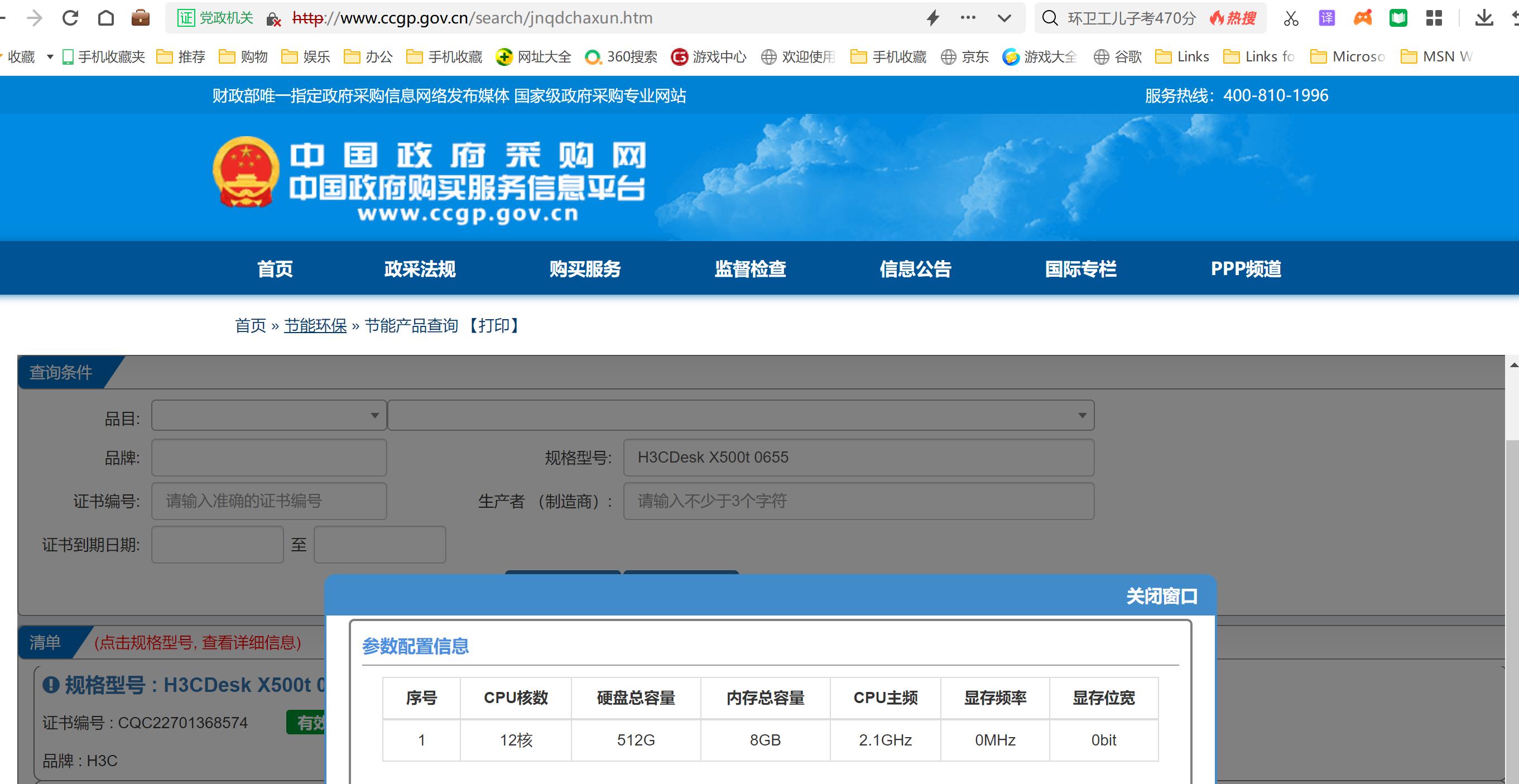Expand the first 品目 dropdown

point(269,416)
